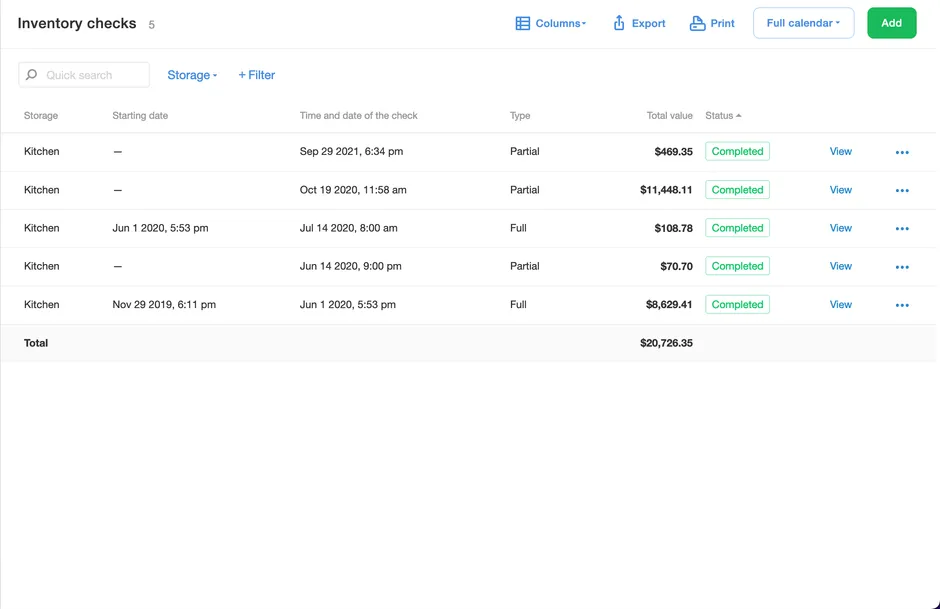Image resolution: width=940 pixels, height=609 pixels.
Task: Open the Storage filter dropdown
Action: tap(192, 75)
